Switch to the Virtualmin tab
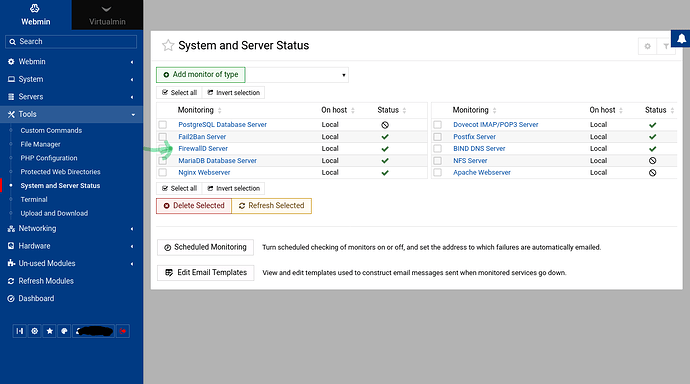Viewport: 690px width, 384px height. click(x=107, y=15)
